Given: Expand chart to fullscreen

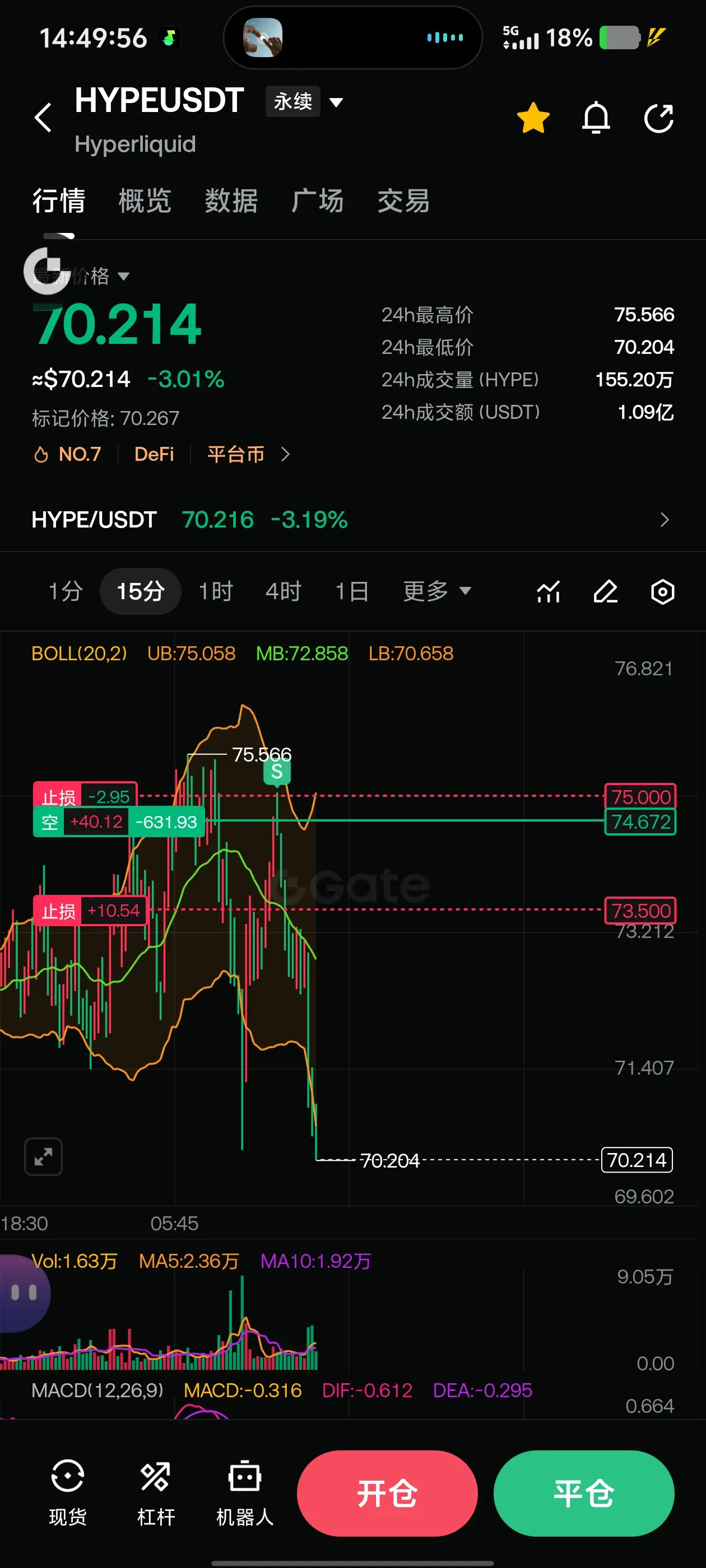Looking at the screenshot, I should [x=43, y=1156].
